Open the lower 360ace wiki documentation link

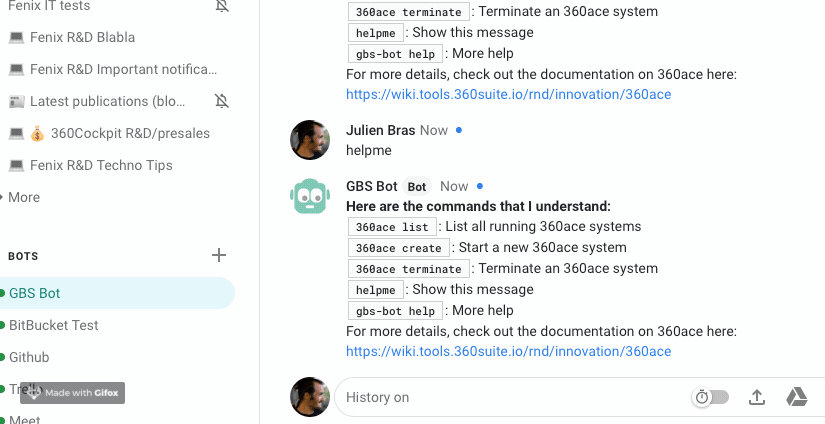(508, 351)
